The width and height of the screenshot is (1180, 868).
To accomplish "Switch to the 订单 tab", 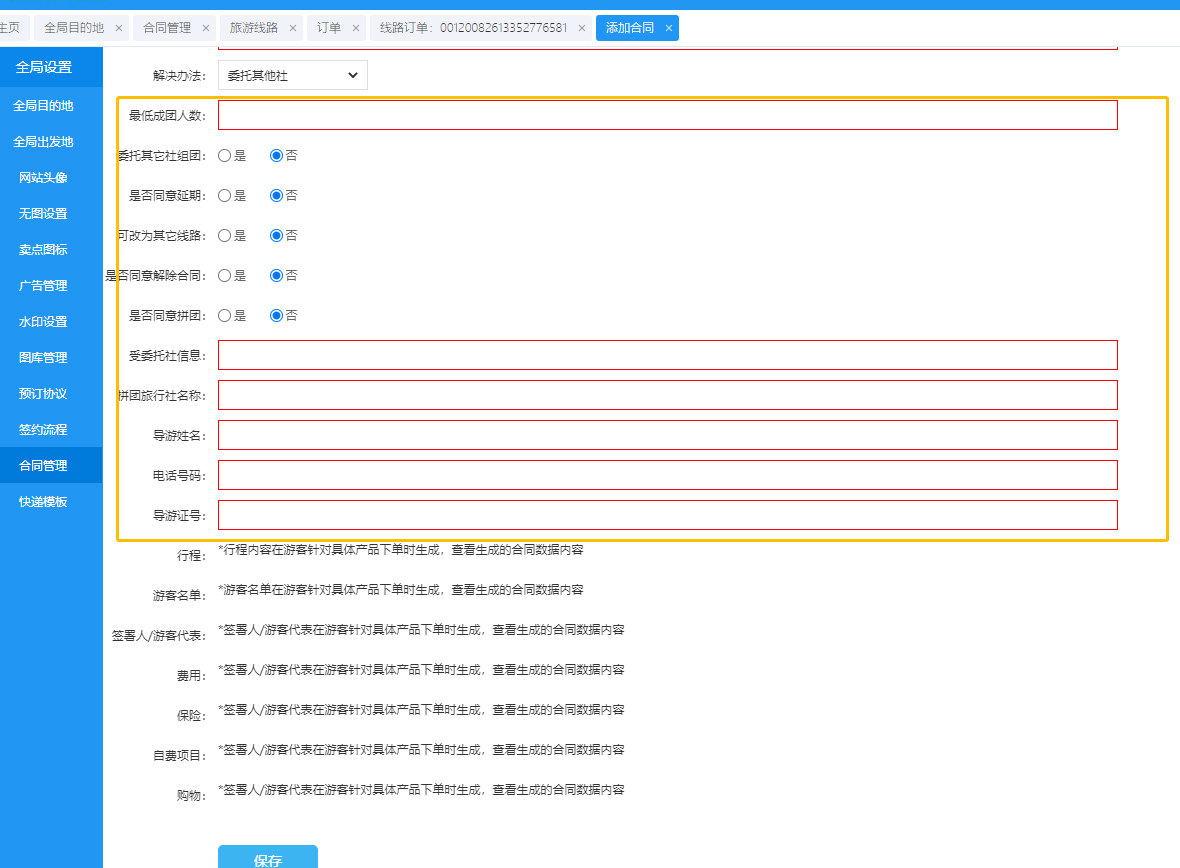I will pyautogui.click(x=329, y=28).
